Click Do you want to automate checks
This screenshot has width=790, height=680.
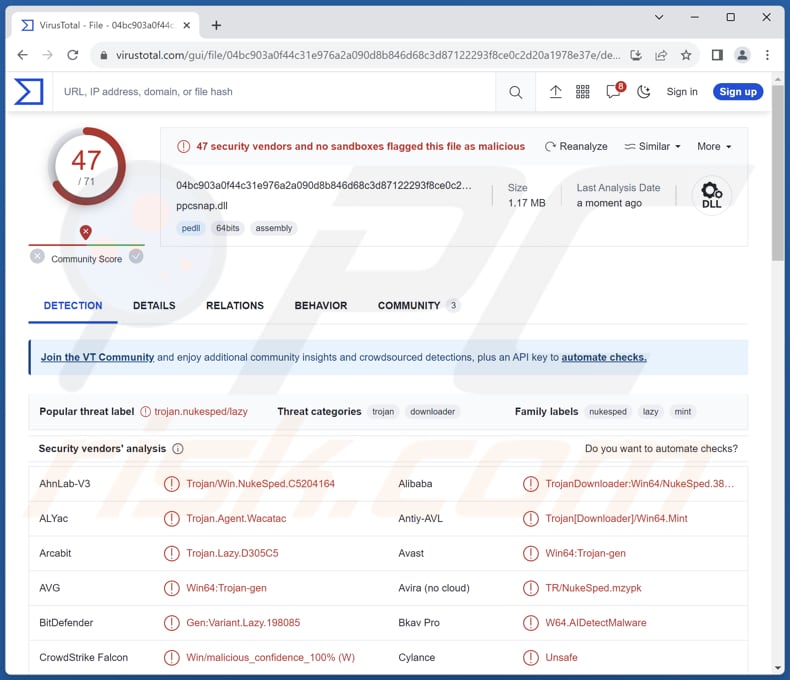pos(661,449)
